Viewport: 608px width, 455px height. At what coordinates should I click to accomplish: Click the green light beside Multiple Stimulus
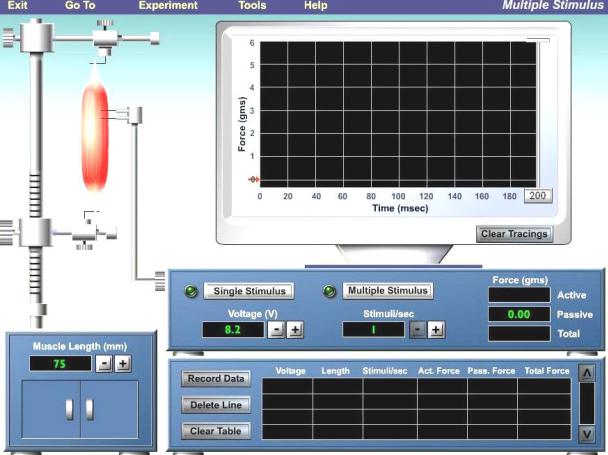coord(330,291)
